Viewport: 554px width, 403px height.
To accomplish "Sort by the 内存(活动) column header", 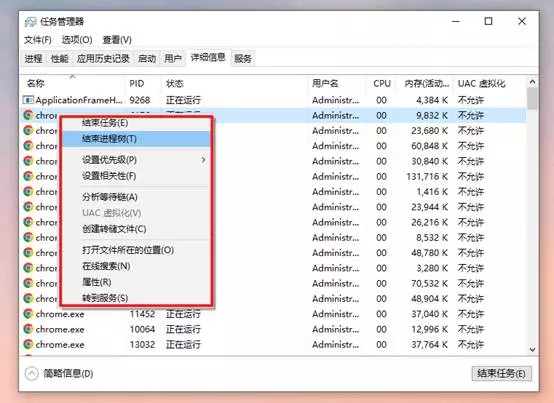I will 426,84.
